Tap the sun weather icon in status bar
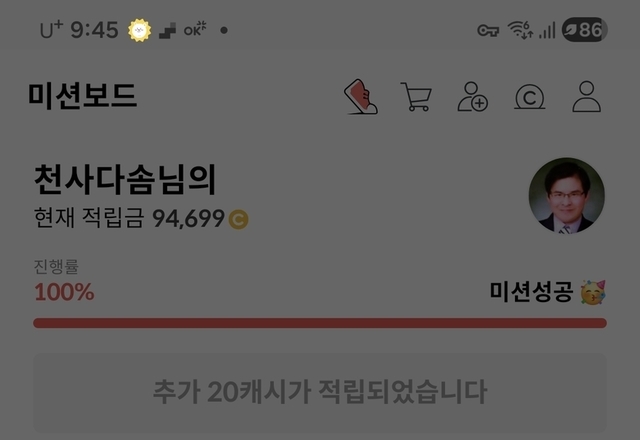 point(140,30)
